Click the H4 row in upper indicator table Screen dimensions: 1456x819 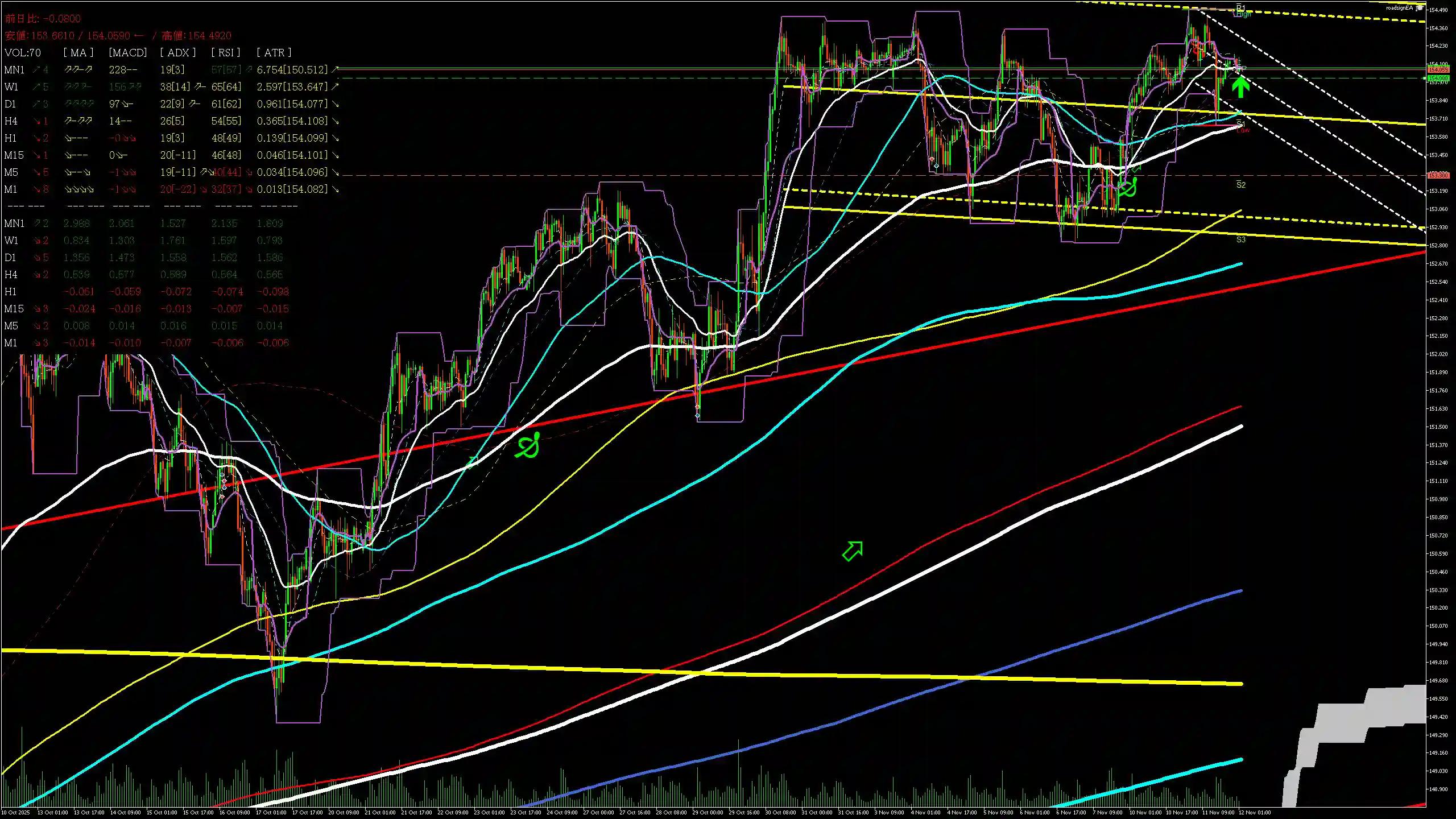pyautogui.click(x=11, y=121)
